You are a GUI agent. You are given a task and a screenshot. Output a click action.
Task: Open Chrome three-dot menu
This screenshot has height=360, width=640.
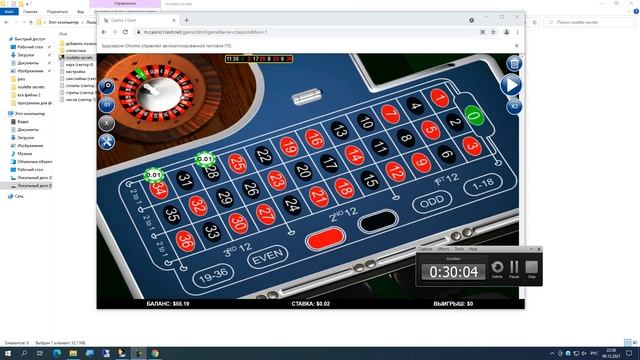(517, 32)
